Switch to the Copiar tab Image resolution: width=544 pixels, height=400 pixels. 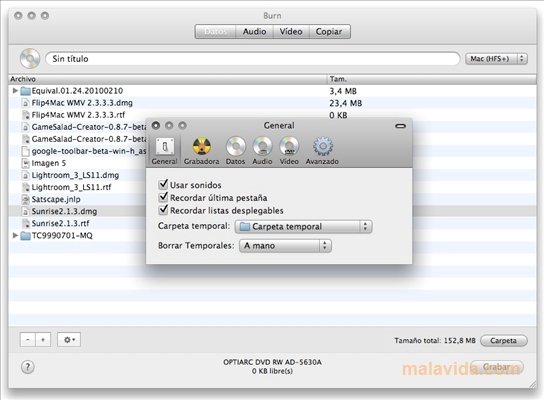pyautogui.click(x=329, y=32)
